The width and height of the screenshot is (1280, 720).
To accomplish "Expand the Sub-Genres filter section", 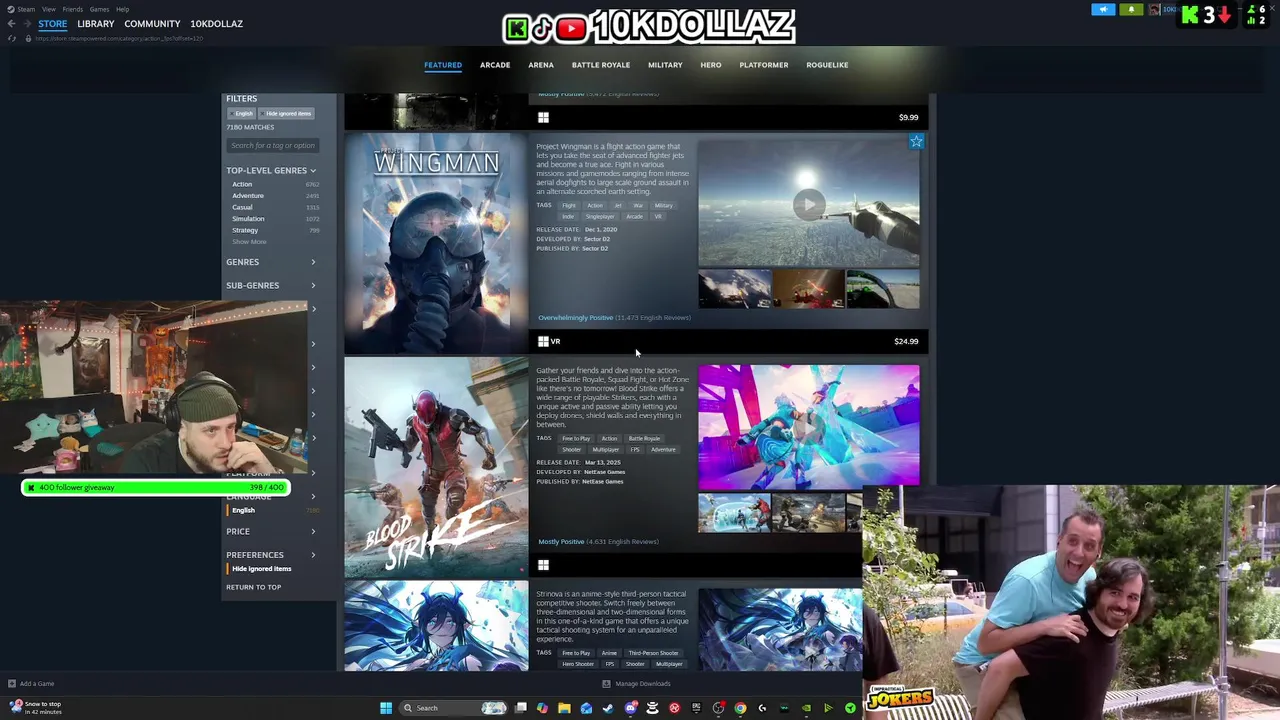I will pyautogui.click(x=313, y=286).
